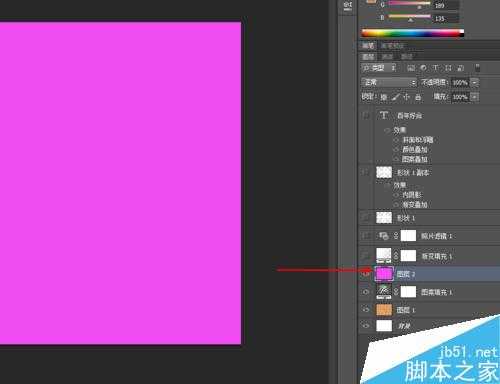Open the 正常 blend mode dropdown
The width and height of the screenshot is (500, 384).
click(x=389, y=82)
